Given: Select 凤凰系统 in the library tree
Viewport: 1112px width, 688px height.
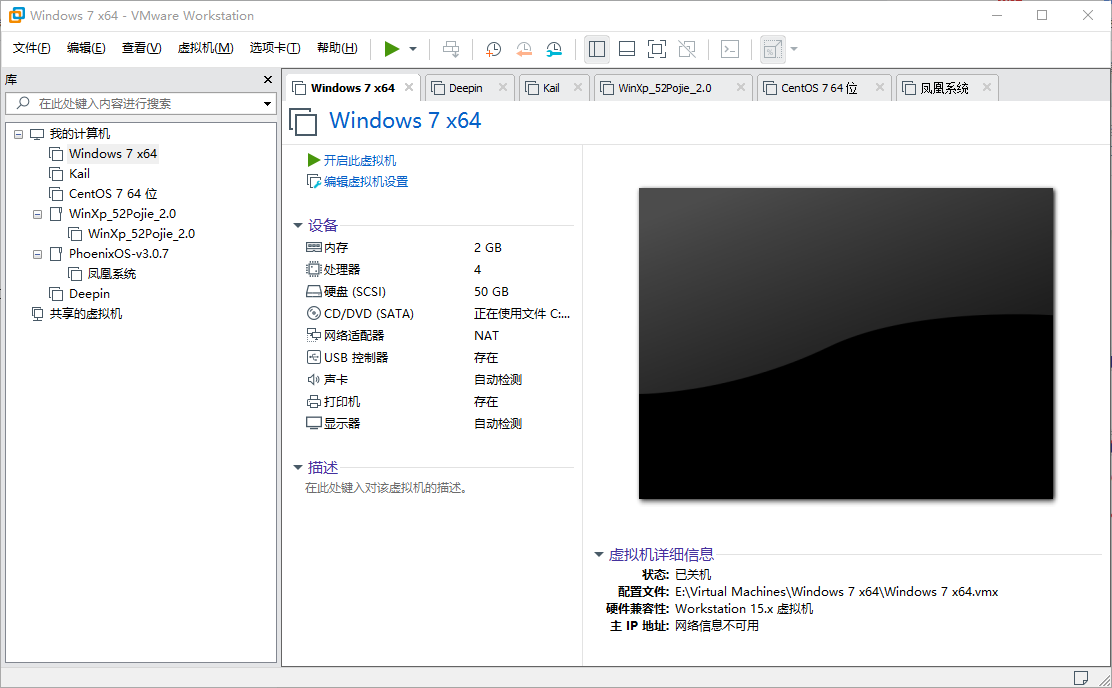Looking at the screenshot, I should tap(111, 274).
